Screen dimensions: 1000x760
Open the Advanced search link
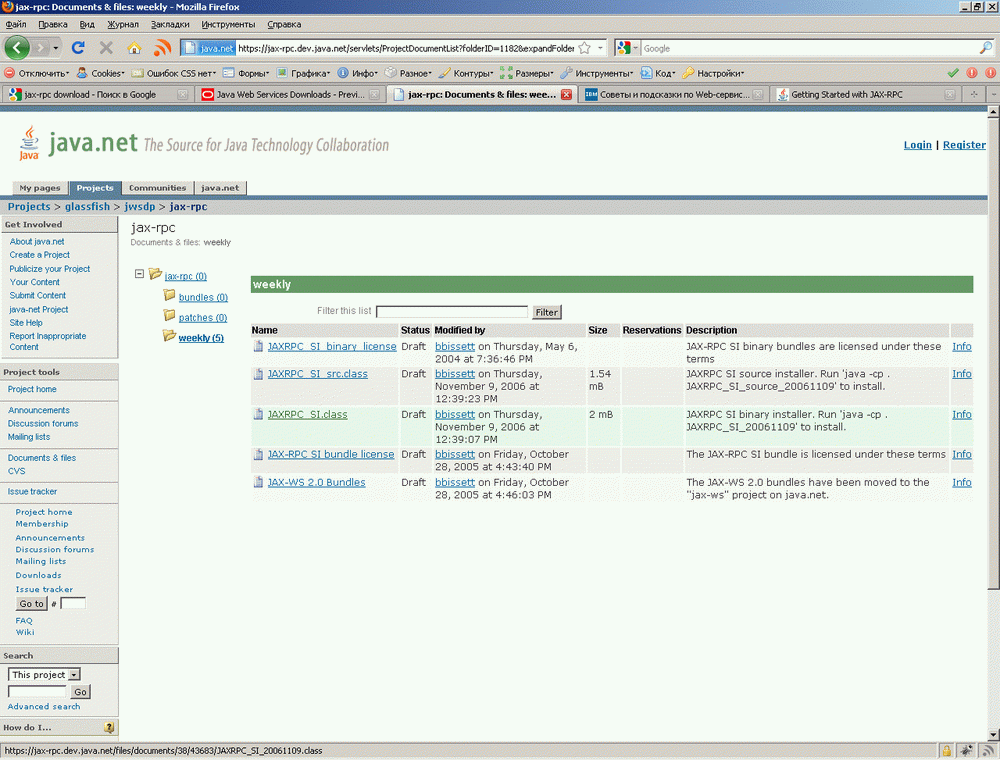tap(44, 706)
